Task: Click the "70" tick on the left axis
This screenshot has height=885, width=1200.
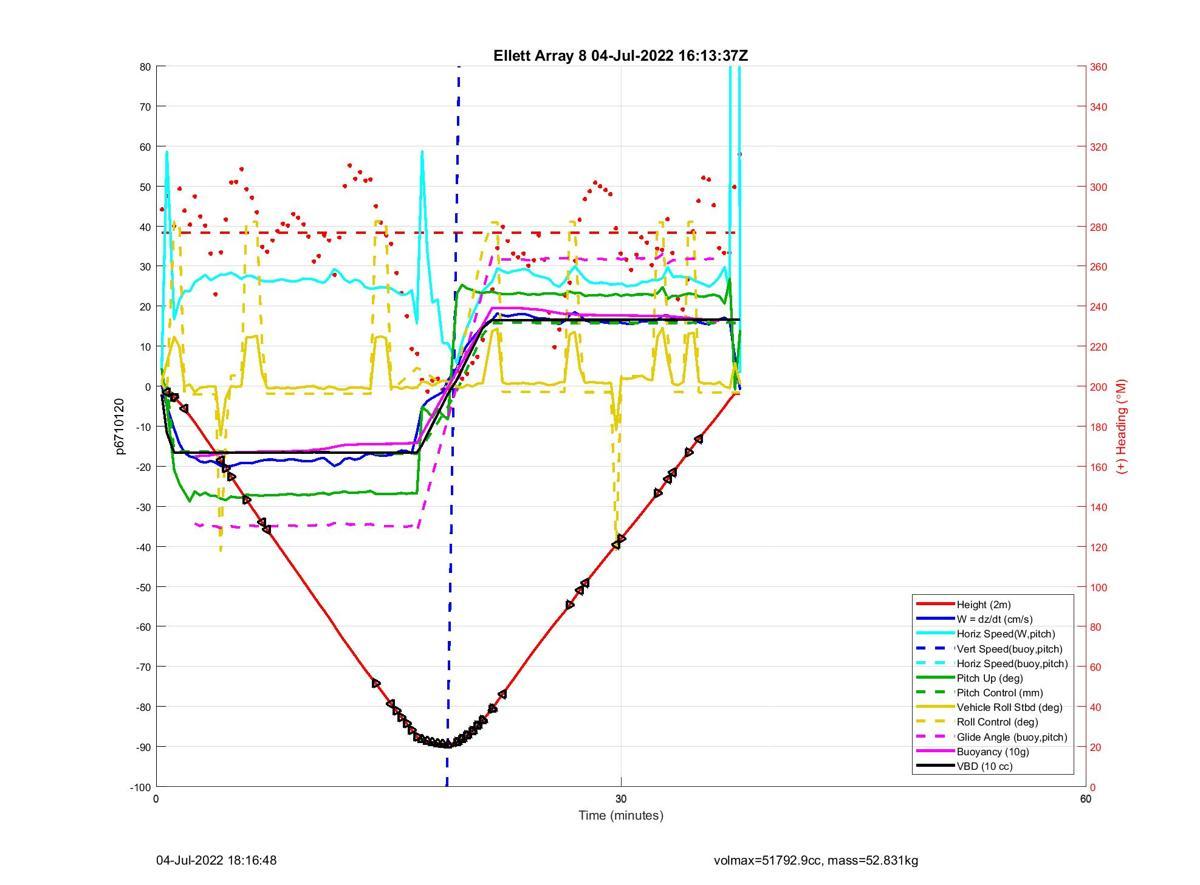Action: pos(145,107)
